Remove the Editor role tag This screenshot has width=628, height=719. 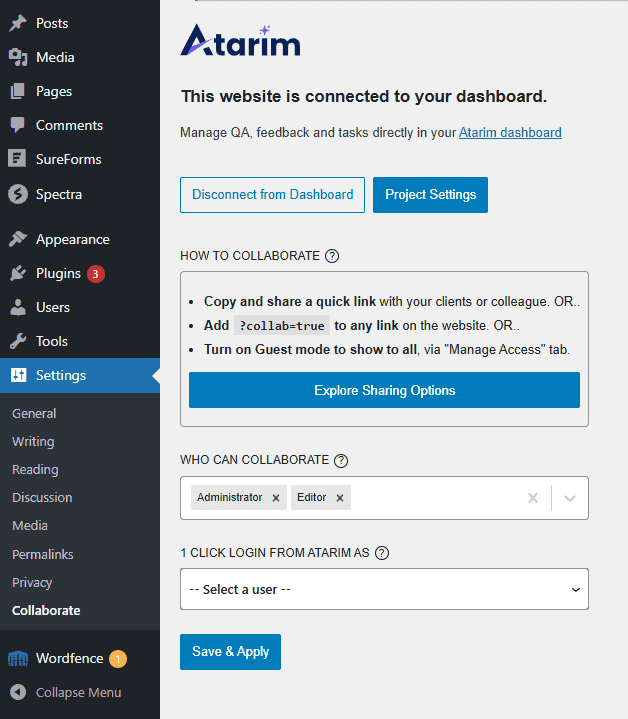point(340,498)
